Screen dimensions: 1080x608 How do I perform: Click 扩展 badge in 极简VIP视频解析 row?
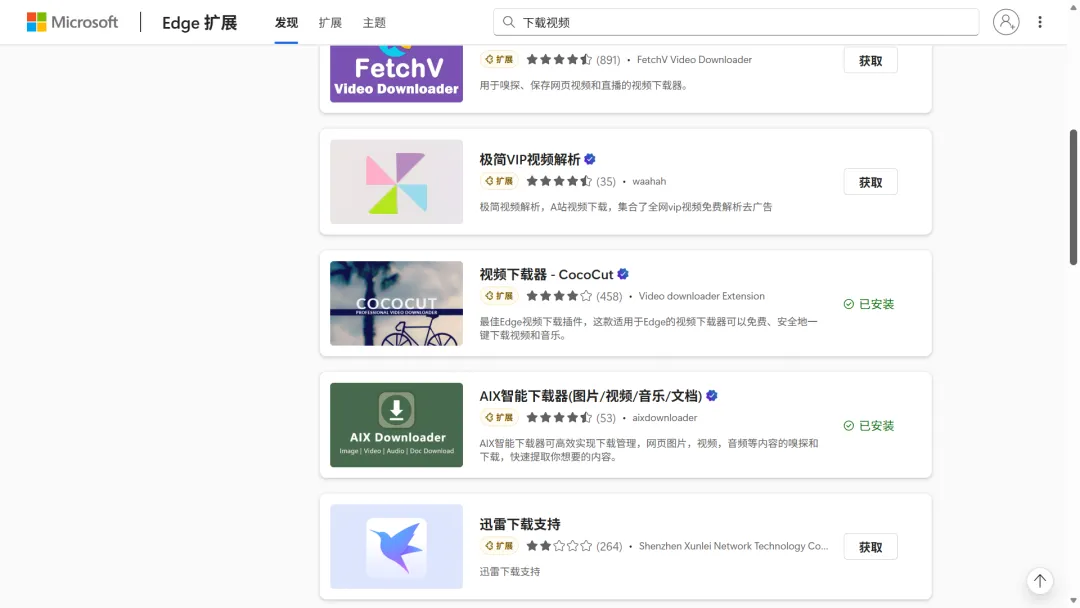pyautogui.click(x=499, y=181)
